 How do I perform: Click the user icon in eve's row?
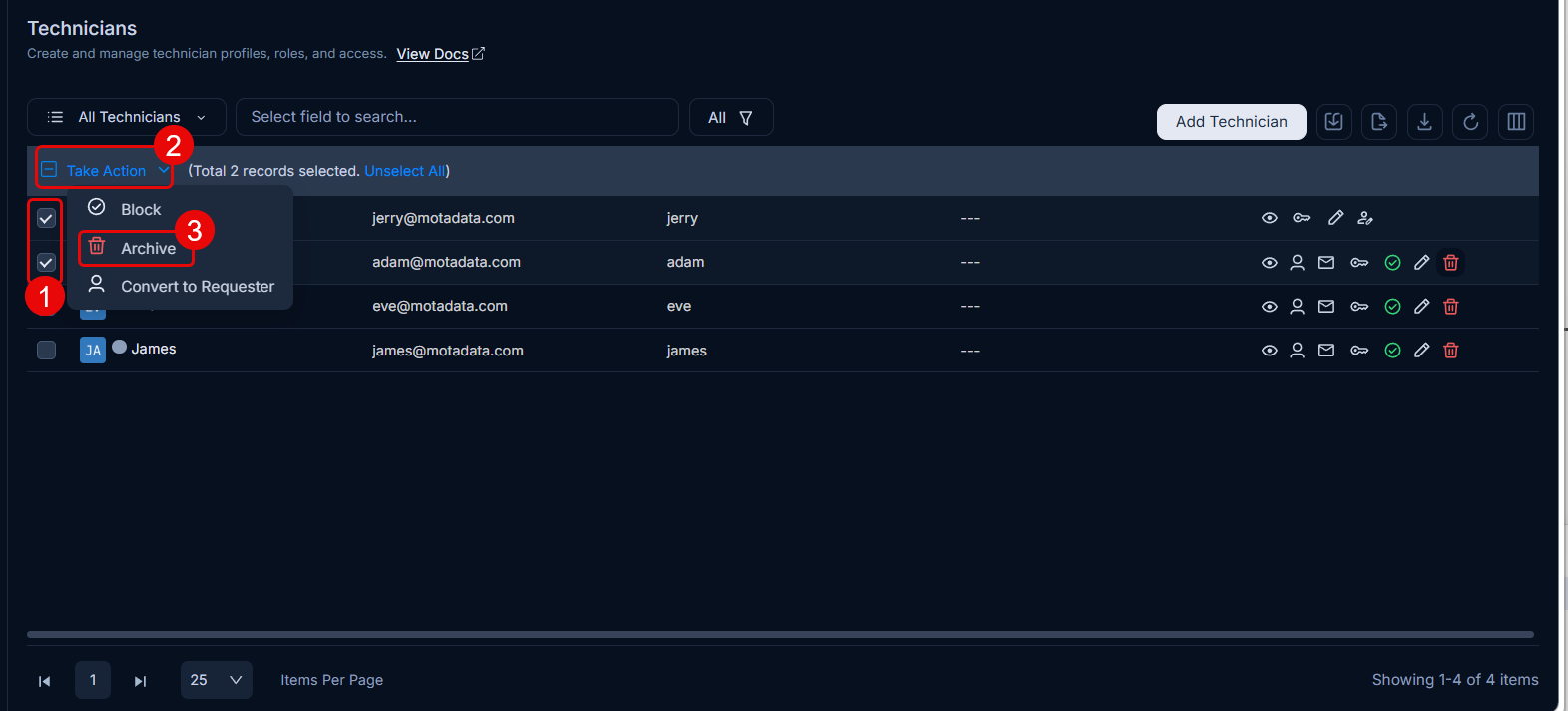[x=1298, y=307]
